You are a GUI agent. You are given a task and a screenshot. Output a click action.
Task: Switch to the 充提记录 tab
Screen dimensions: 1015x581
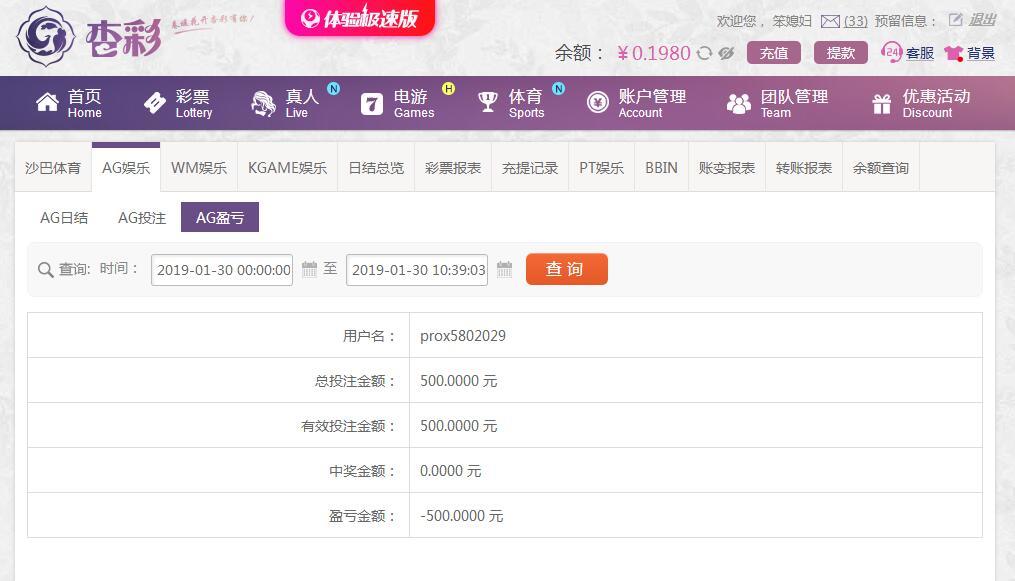(530, 168)
